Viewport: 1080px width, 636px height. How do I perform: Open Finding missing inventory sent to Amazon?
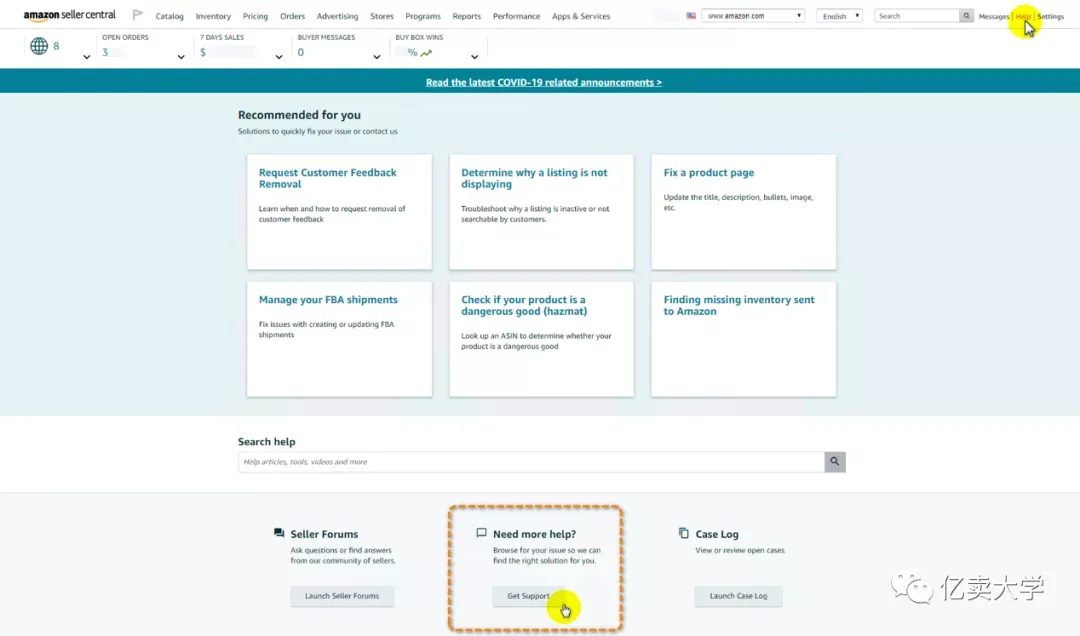point(744,339)
